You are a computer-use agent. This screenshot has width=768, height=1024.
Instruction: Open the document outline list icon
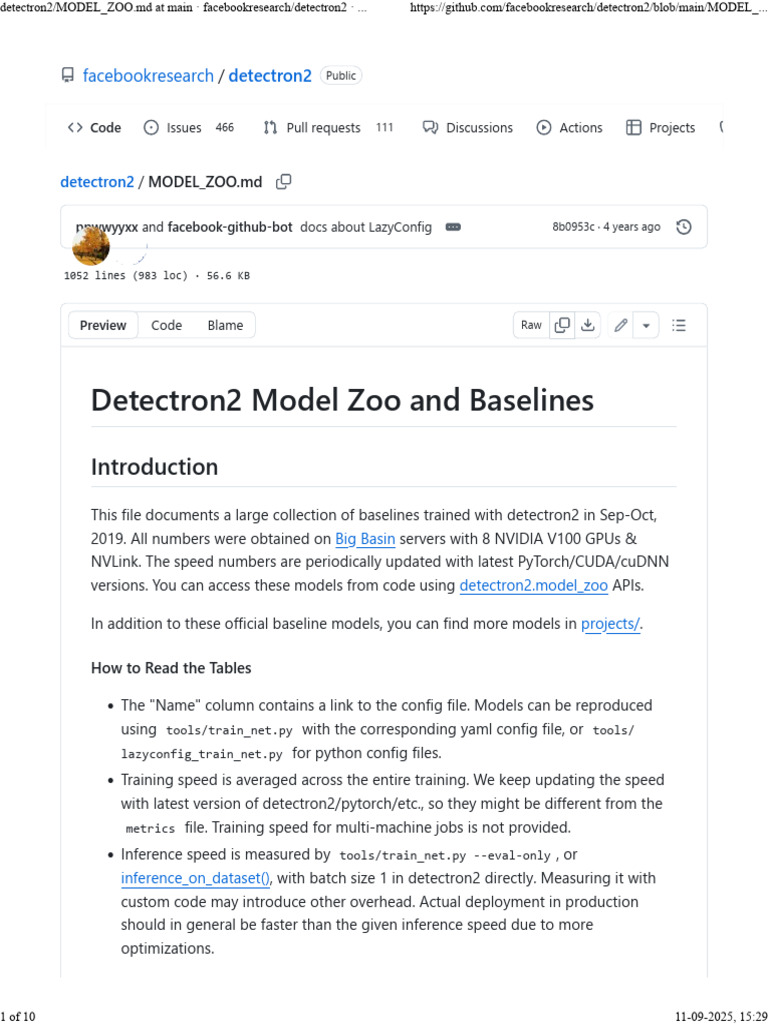tap(680, 325)
